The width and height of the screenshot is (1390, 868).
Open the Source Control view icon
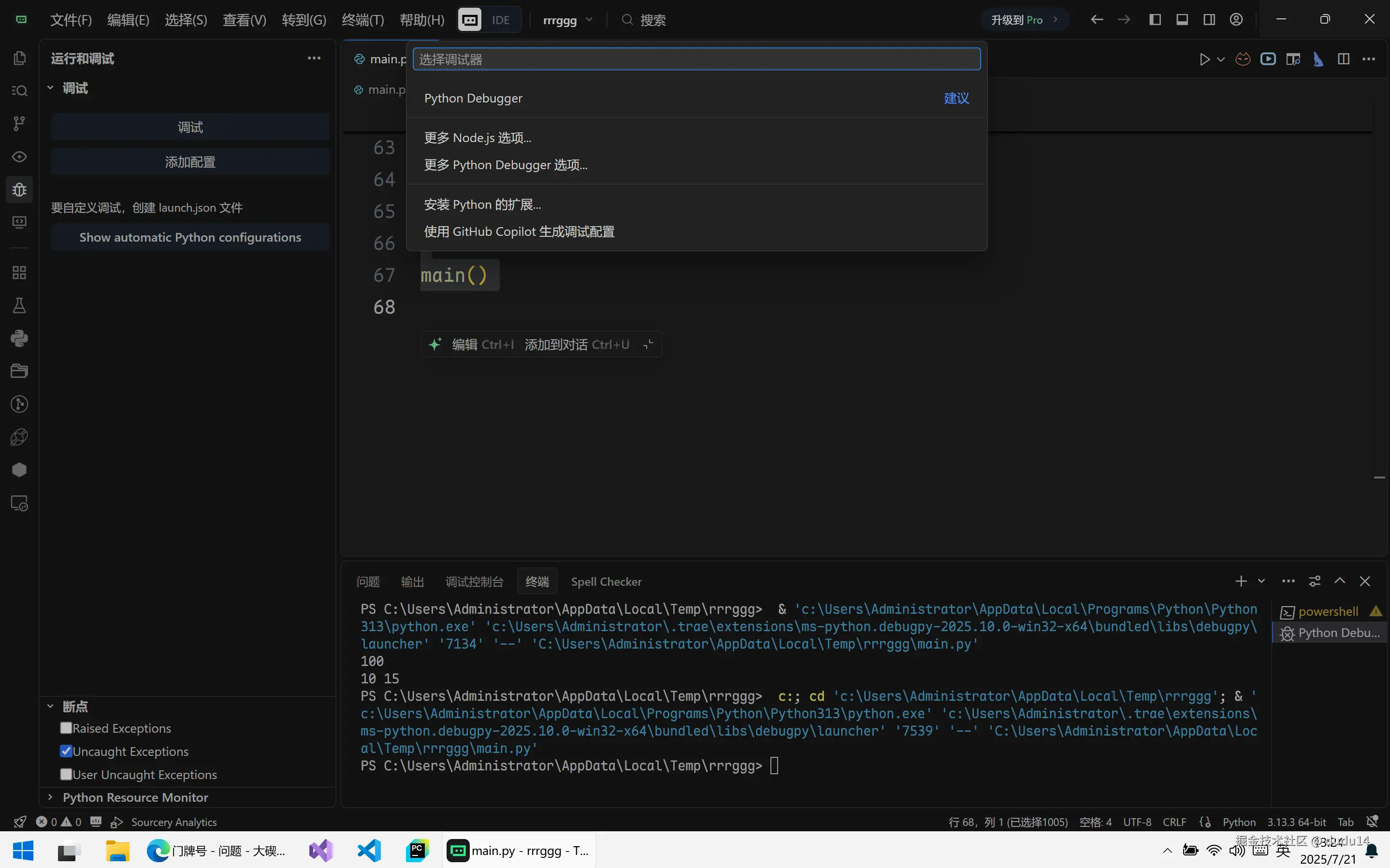click(19, 123)
